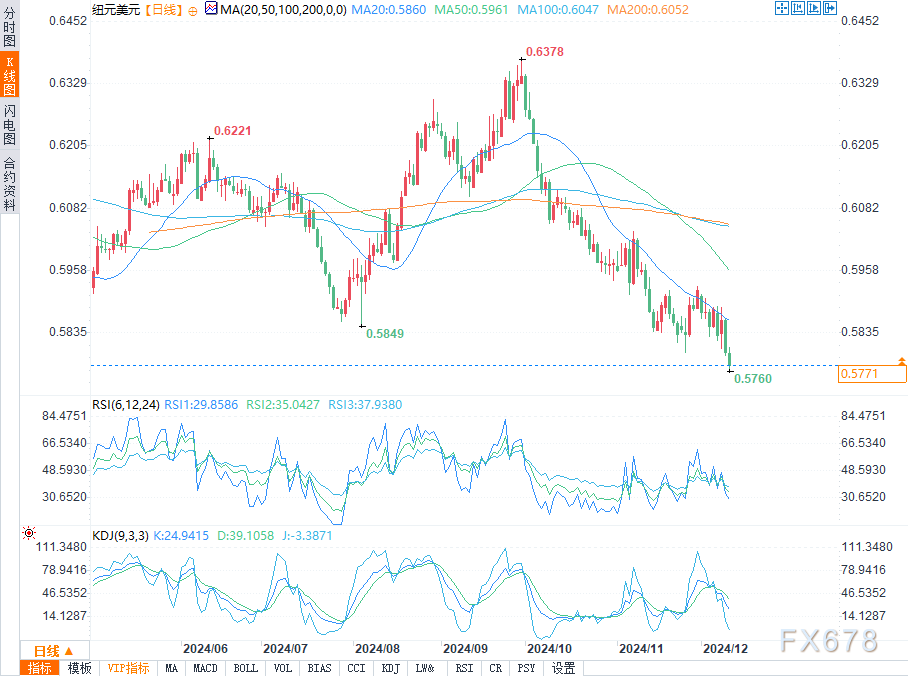Viewport: 908px width, 676px height.
Task: Click the RSI1:29.8586 value
Action: click(x=201, y=404)
